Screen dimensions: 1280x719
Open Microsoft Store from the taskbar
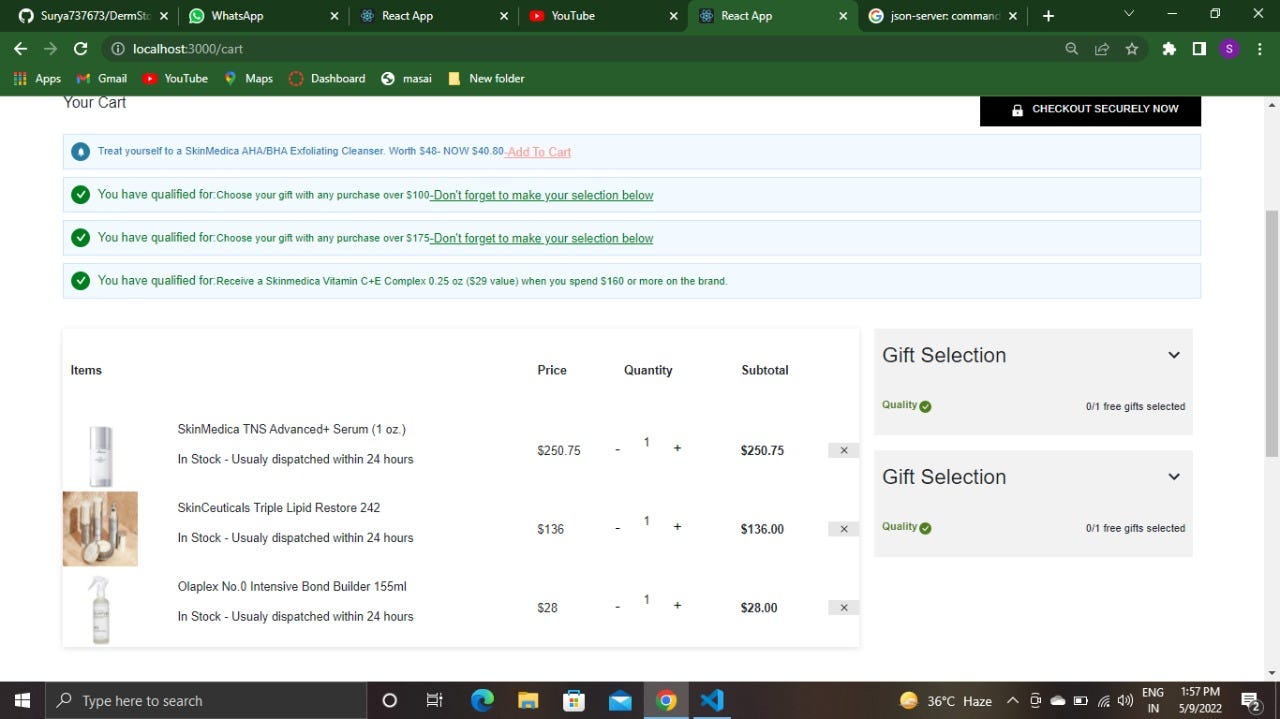tap(574, 700)
